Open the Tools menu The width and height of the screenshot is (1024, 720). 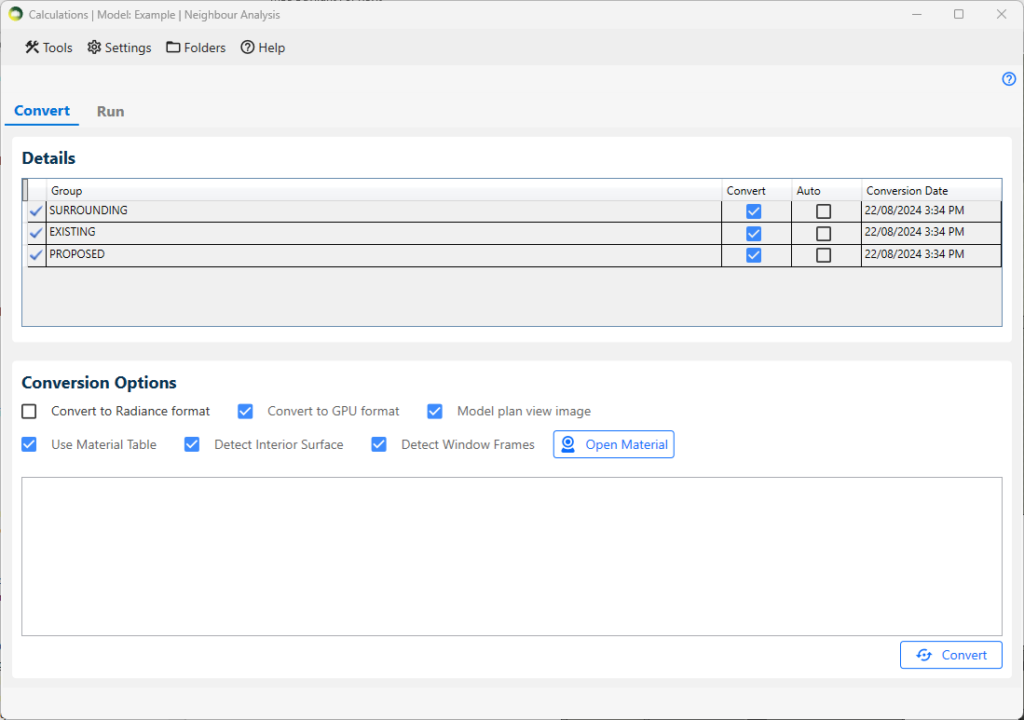click(x=49, y=48)
